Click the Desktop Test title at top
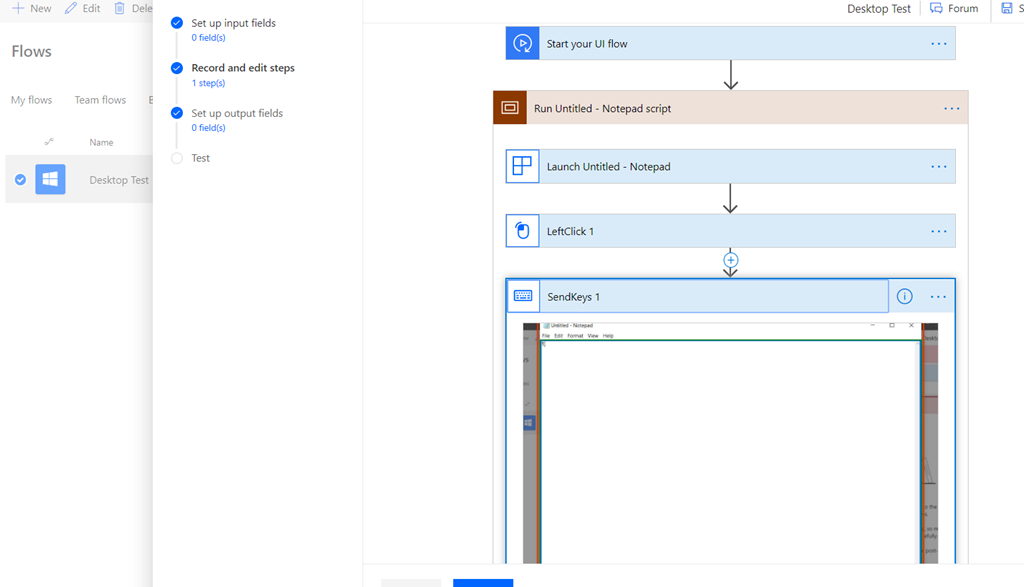Image resolution: width=1024 pixels, height=587 pixels. click(x=878, y=8)
